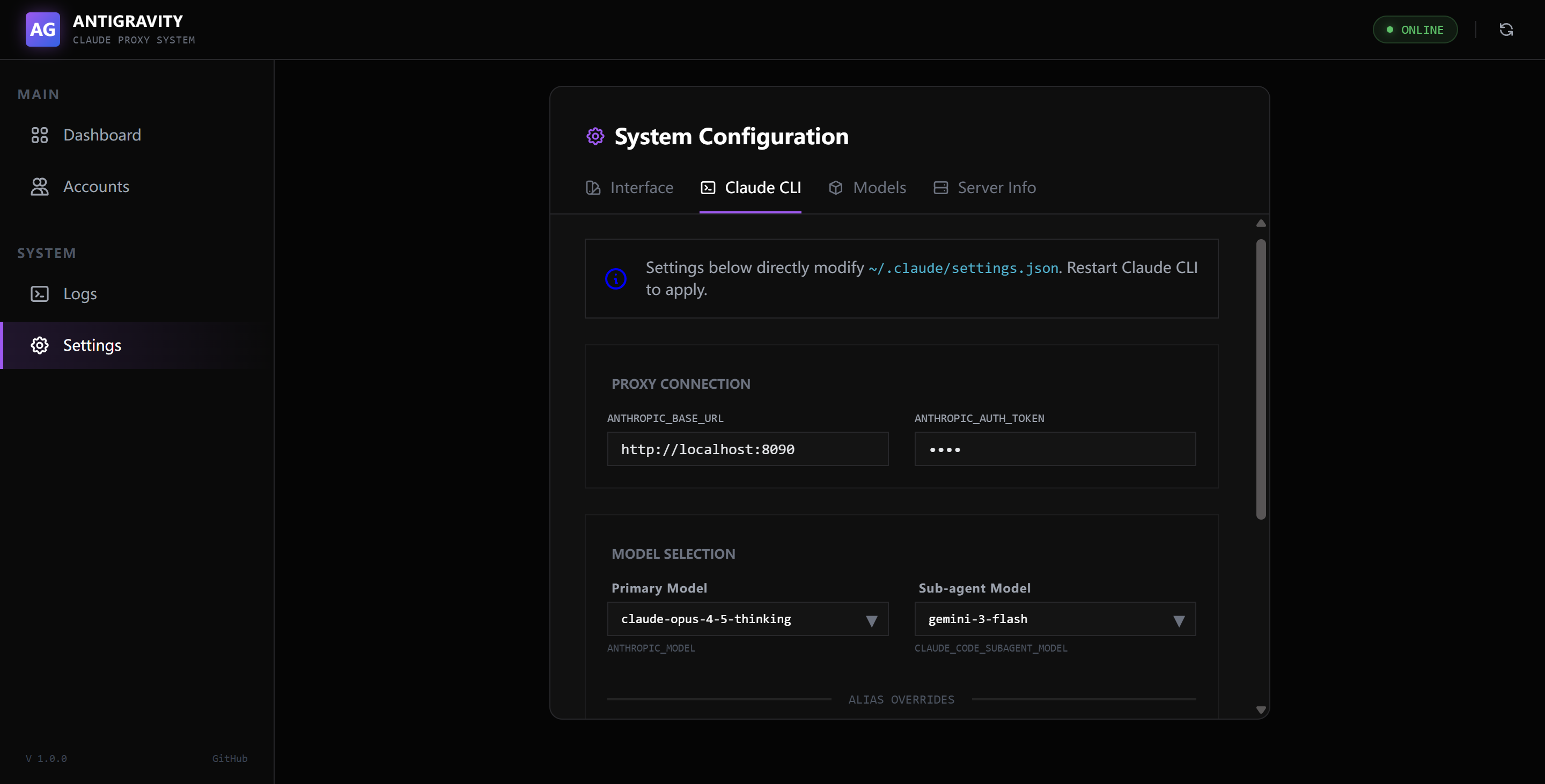
Task: Click the ANTHROPIC_AUTH_TOKEN password field
Action: (x=1054, y=449)
